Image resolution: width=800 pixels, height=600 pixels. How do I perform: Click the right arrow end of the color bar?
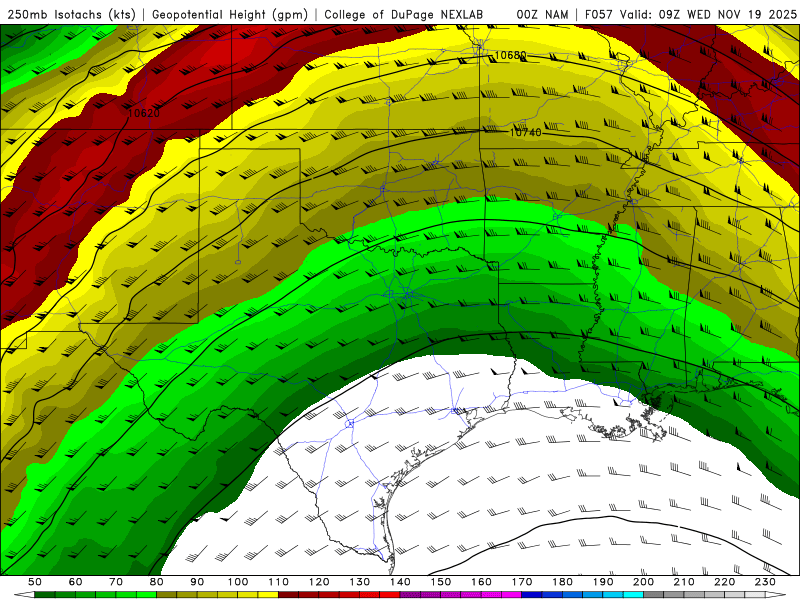coord(776,595)
